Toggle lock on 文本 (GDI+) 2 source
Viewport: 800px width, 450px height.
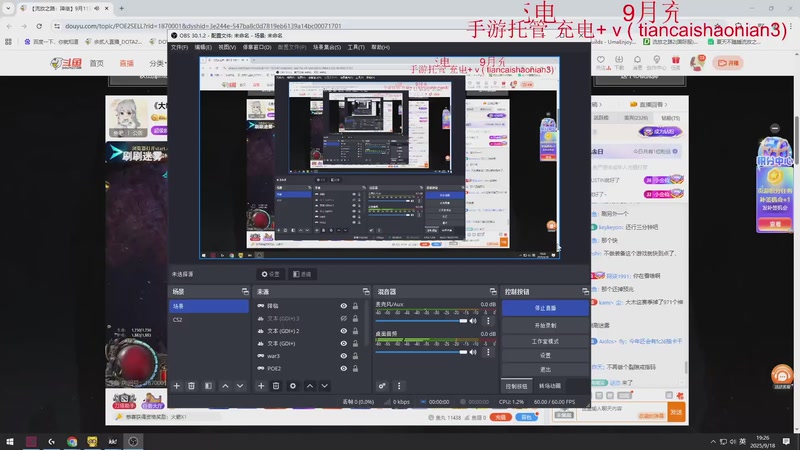tap(355, 331)
